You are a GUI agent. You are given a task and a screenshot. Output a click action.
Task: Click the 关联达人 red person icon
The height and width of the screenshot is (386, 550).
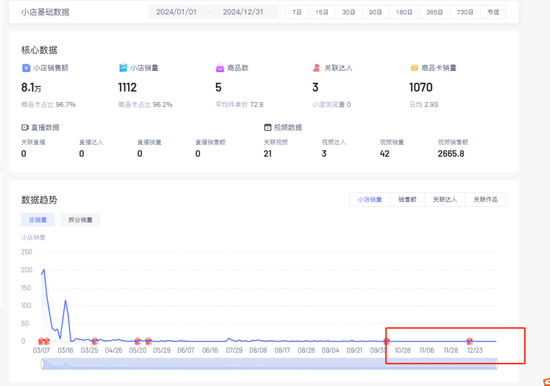pyautogui.click(x=317, y=68)
